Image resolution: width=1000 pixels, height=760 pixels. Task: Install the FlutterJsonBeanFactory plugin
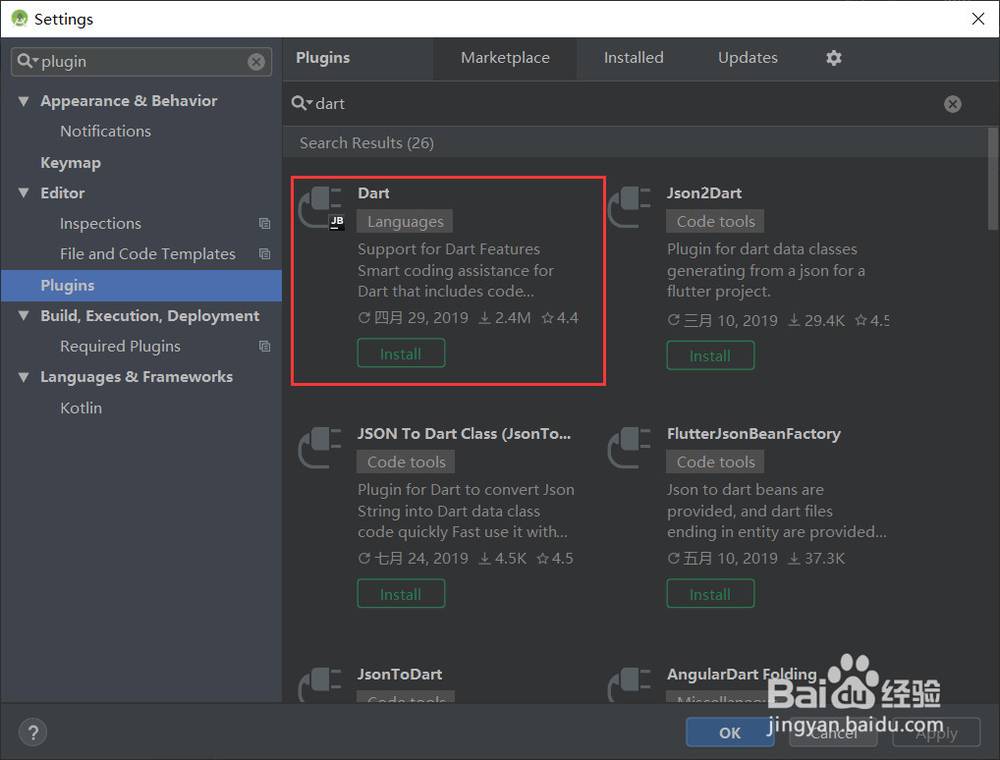710,594
